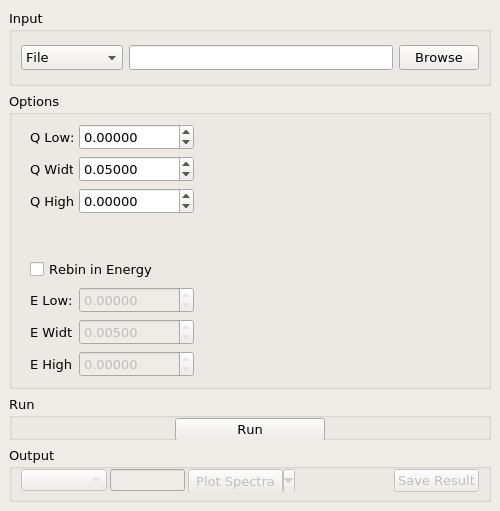Expand the Plot Spectra arrow menu
500x511 pixels.
click(x=289, y=480)
